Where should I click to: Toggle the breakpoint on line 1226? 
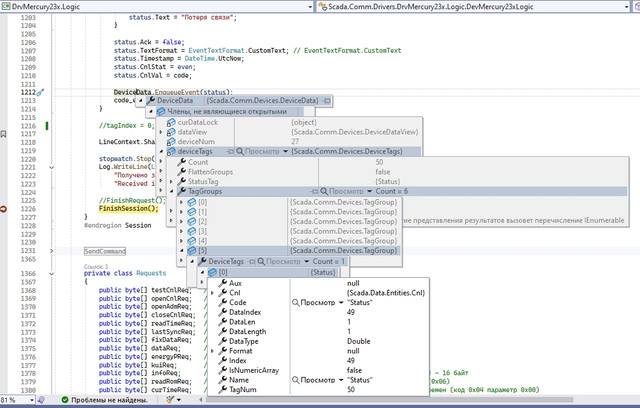(x=3, y=209)
